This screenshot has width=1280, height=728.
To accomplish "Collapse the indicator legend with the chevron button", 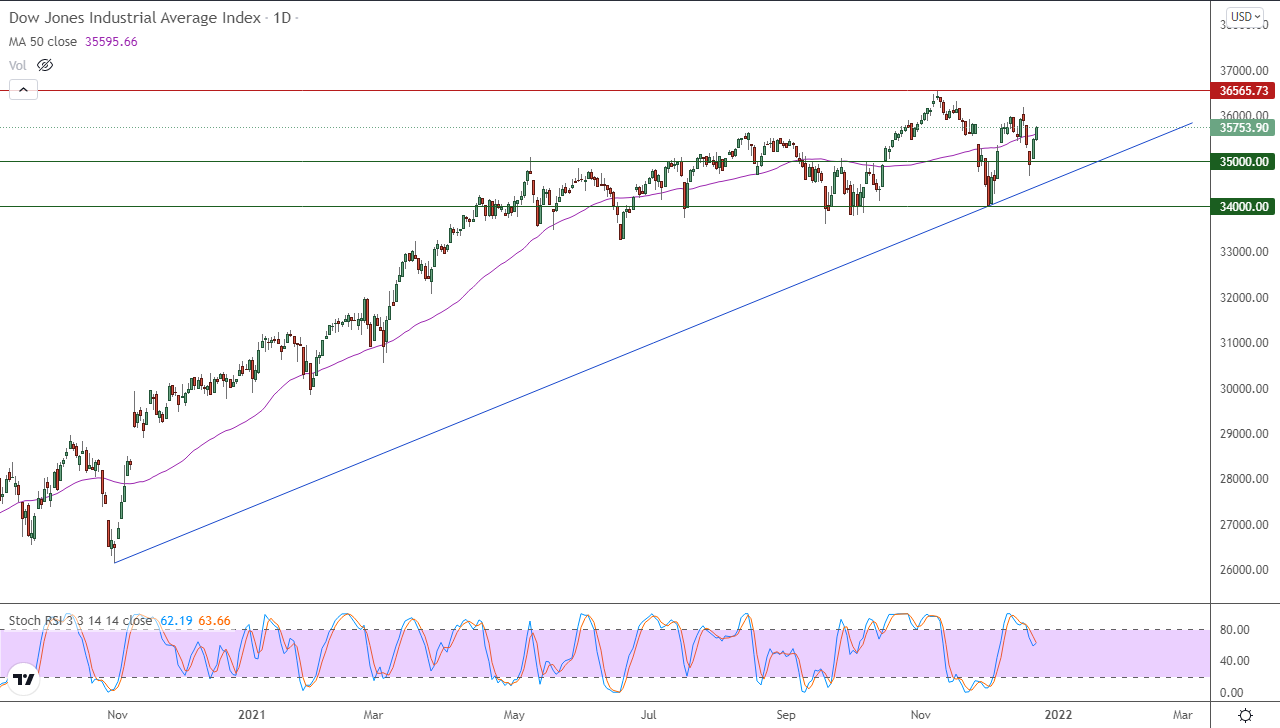I will [23, 89].
